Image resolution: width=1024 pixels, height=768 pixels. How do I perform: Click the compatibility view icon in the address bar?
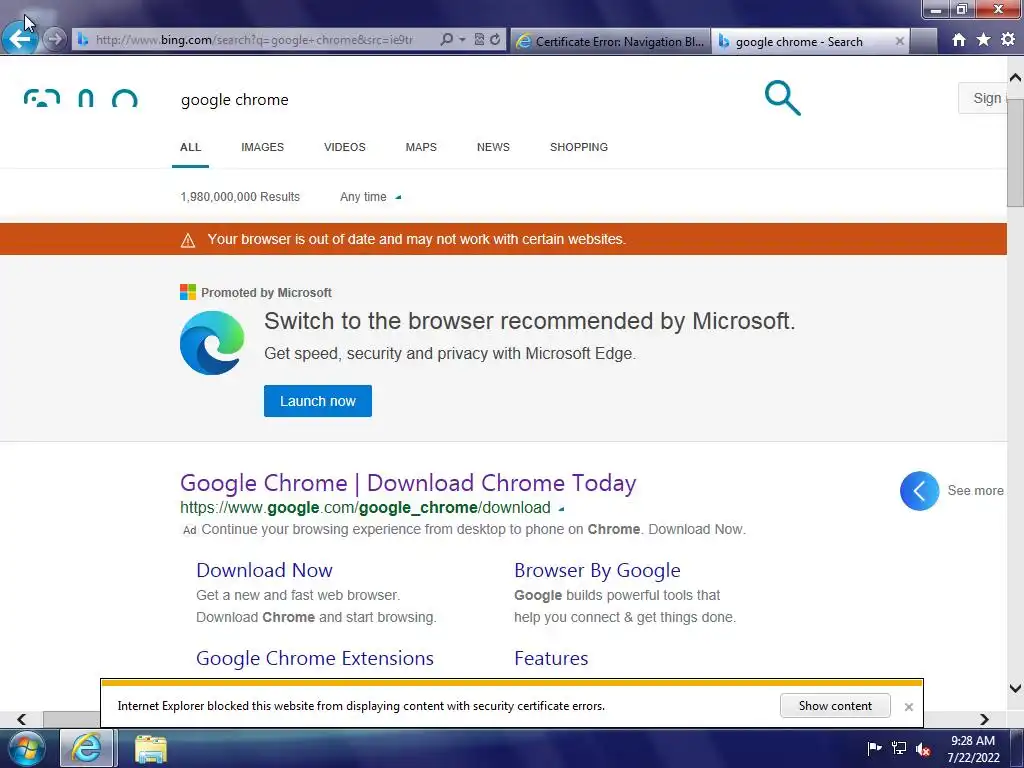[479, 39]
